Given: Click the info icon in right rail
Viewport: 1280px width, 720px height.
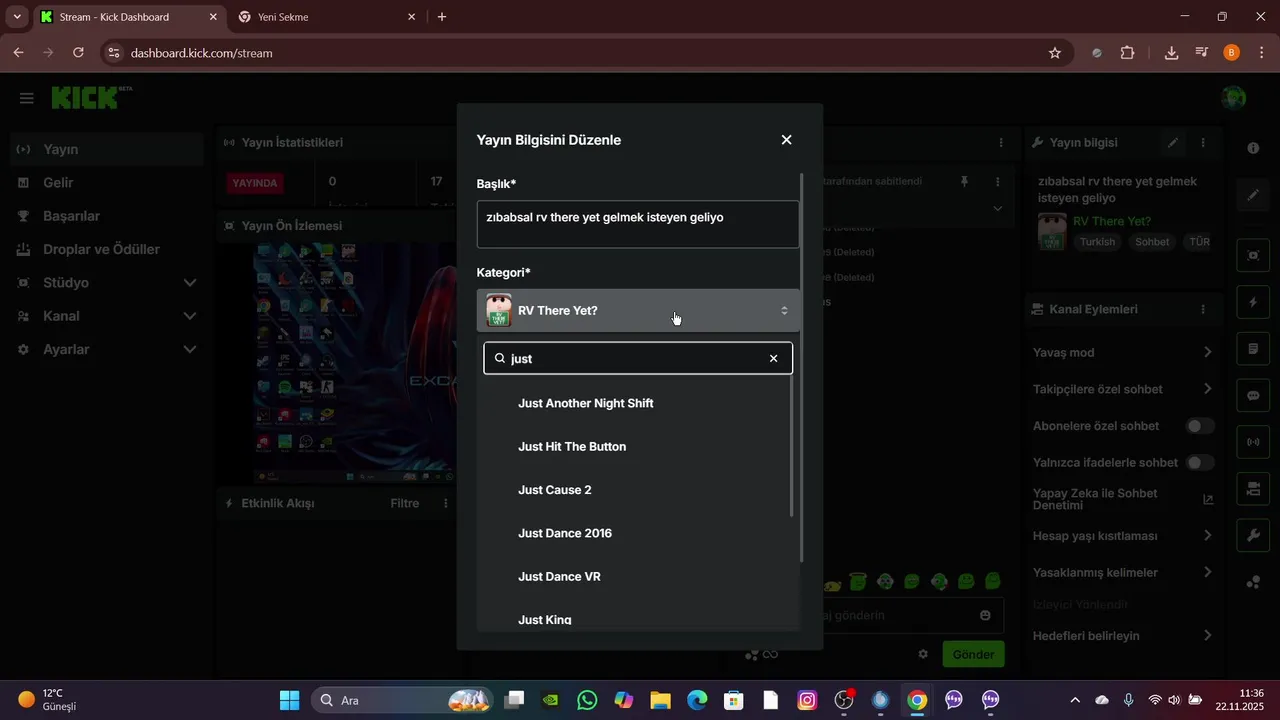Looking at the screenshot, I should [1253, 148].
